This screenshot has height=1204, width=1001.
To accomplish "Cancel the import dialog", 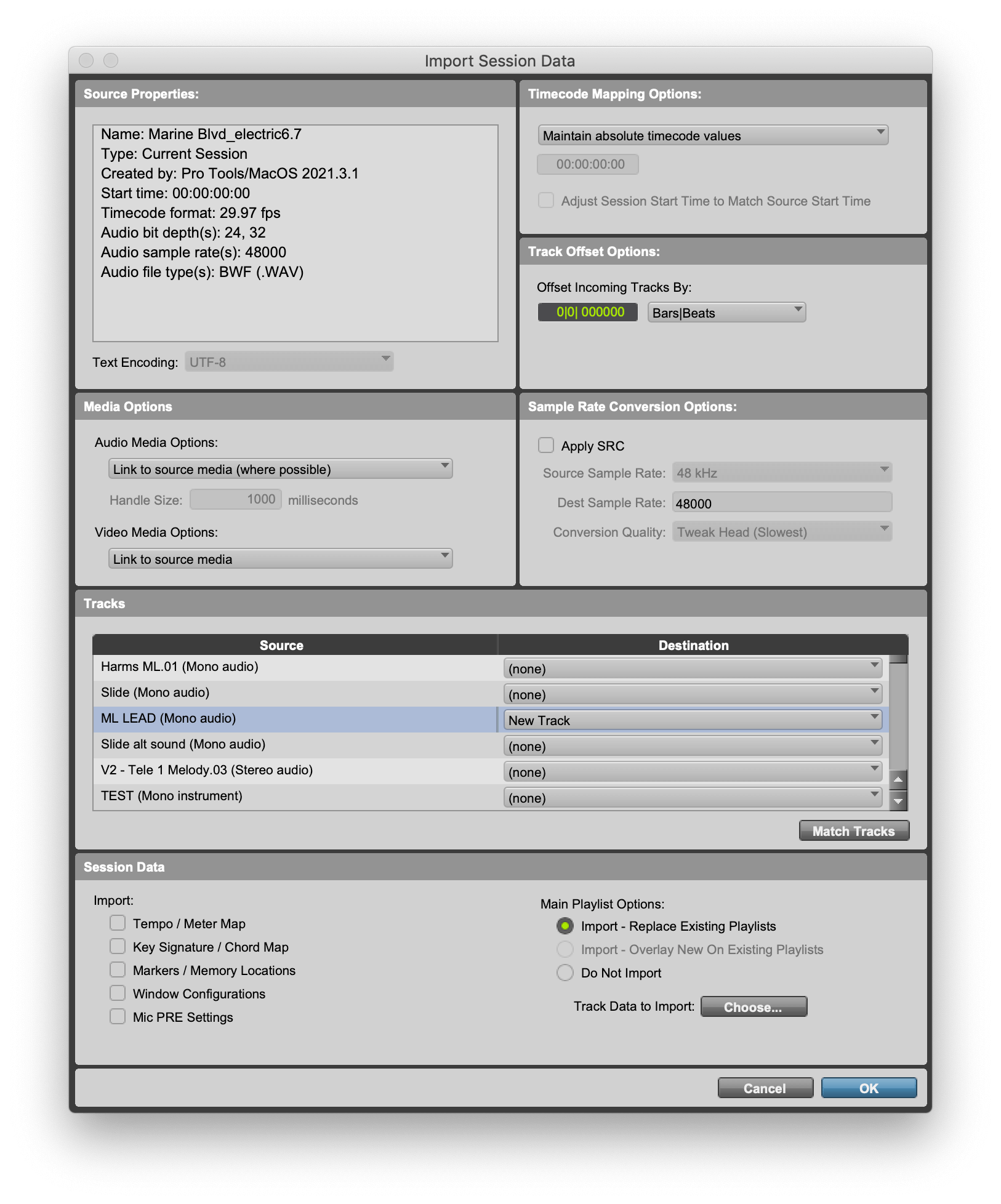I will click(765, 1088).
